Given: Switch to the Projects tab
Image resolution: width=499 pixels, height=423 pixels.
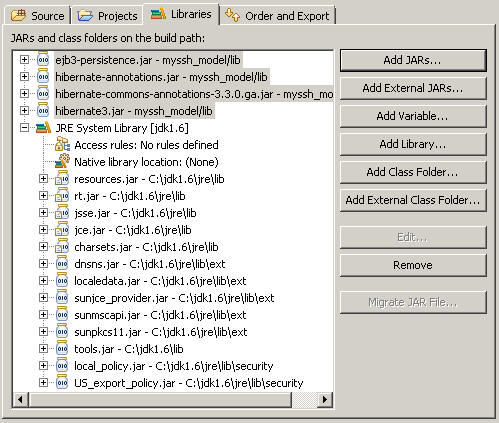Looking at the screenshot, I should pyautogui.click(x=107, y=16).
